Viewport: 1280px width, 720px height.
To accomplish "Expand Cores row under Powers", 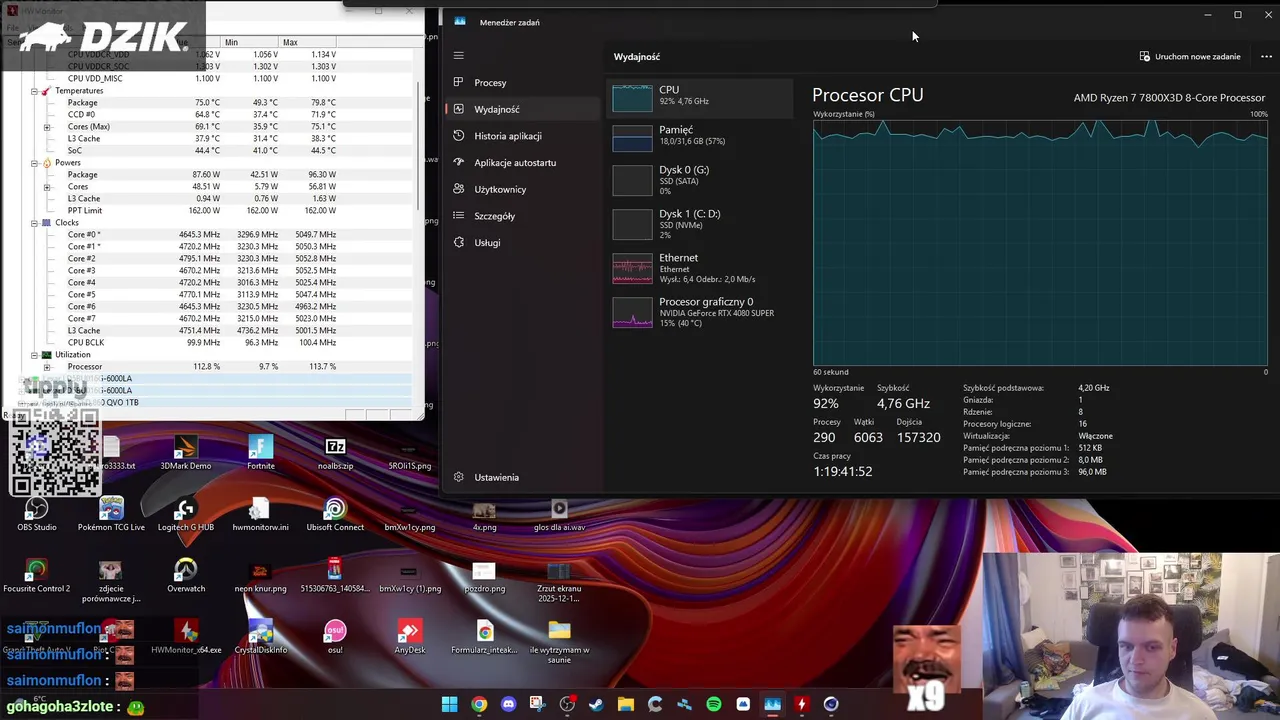I will tap(47, 187).
